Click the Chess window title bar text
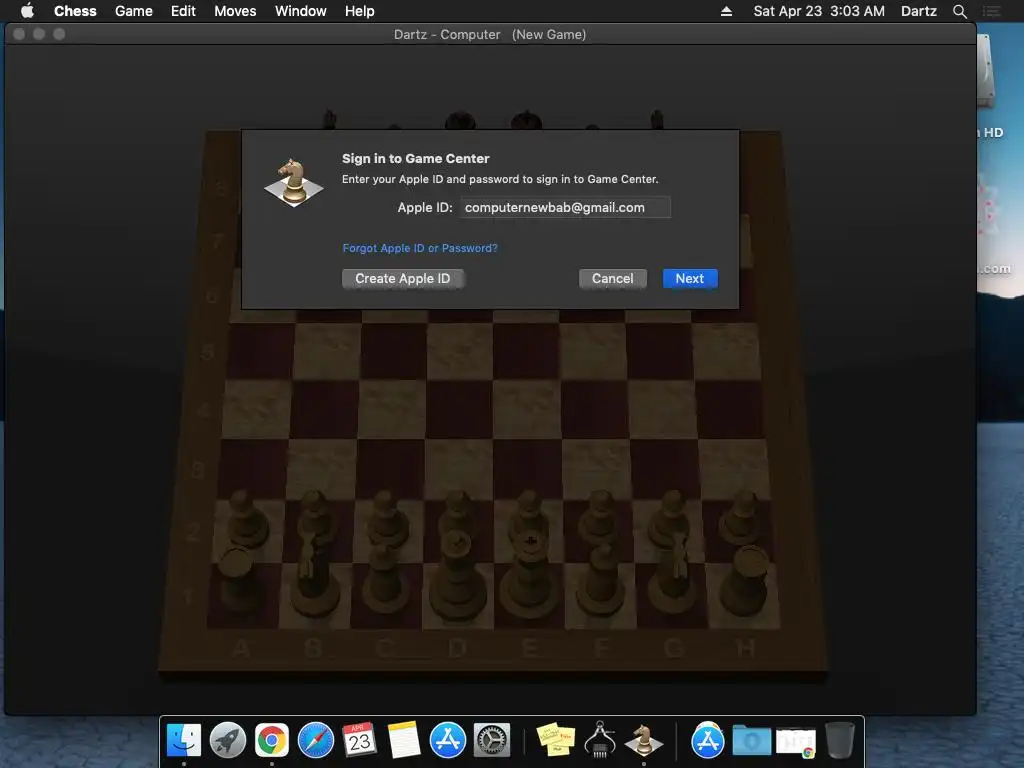1024x768 pixels. point(490,35)
